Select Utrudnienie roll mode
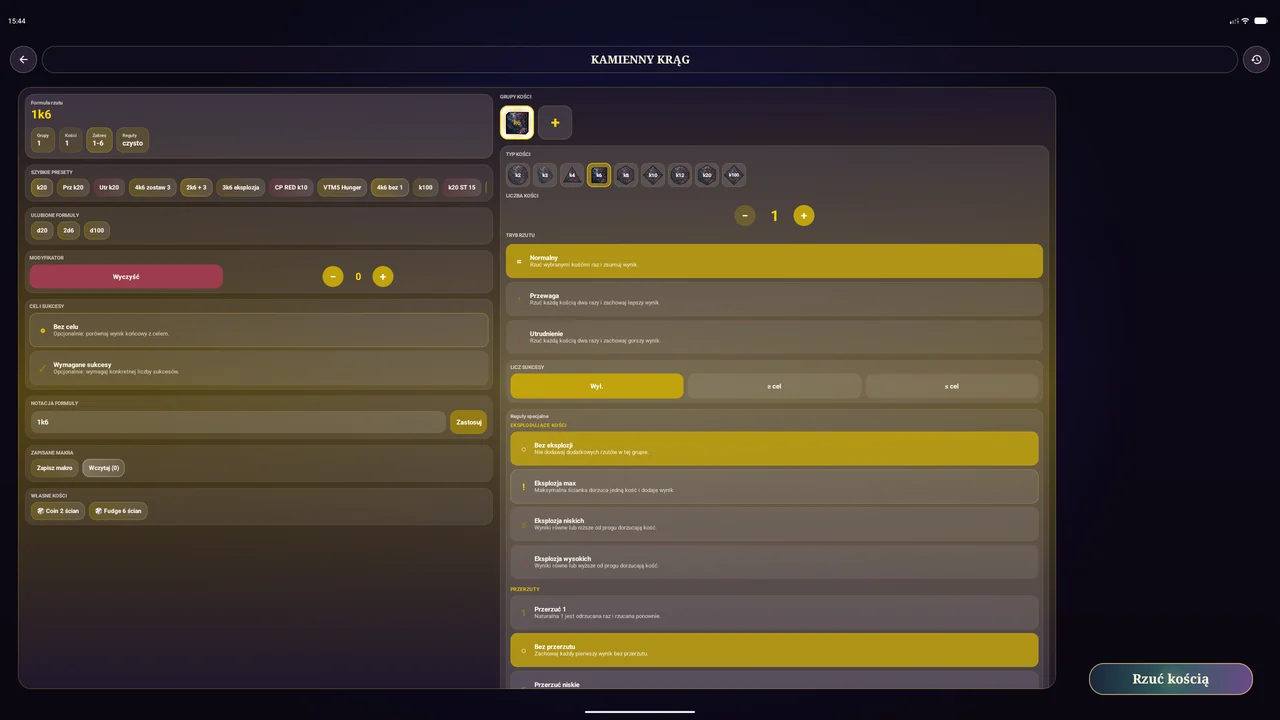The height and width of the screenshot is (720, 1280). (x=774, y=337)
